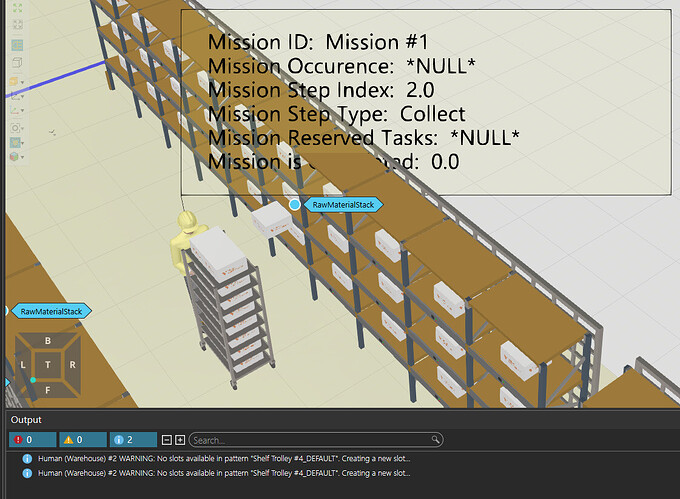Open the orange box render mode dropdown arrow
This screenshot has height=499, width=680.
(x=22, y=82)
